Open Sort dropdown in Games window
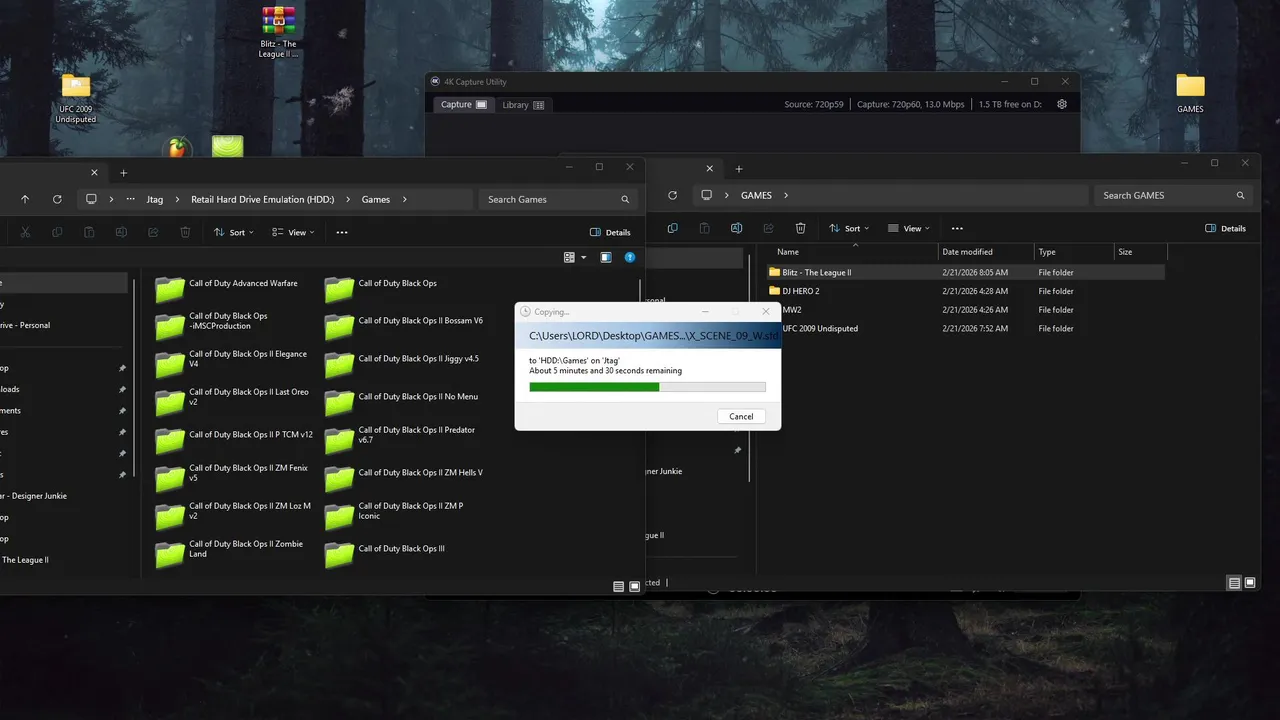The height and width of the screenshot is (720, 1280). [233, 232]
